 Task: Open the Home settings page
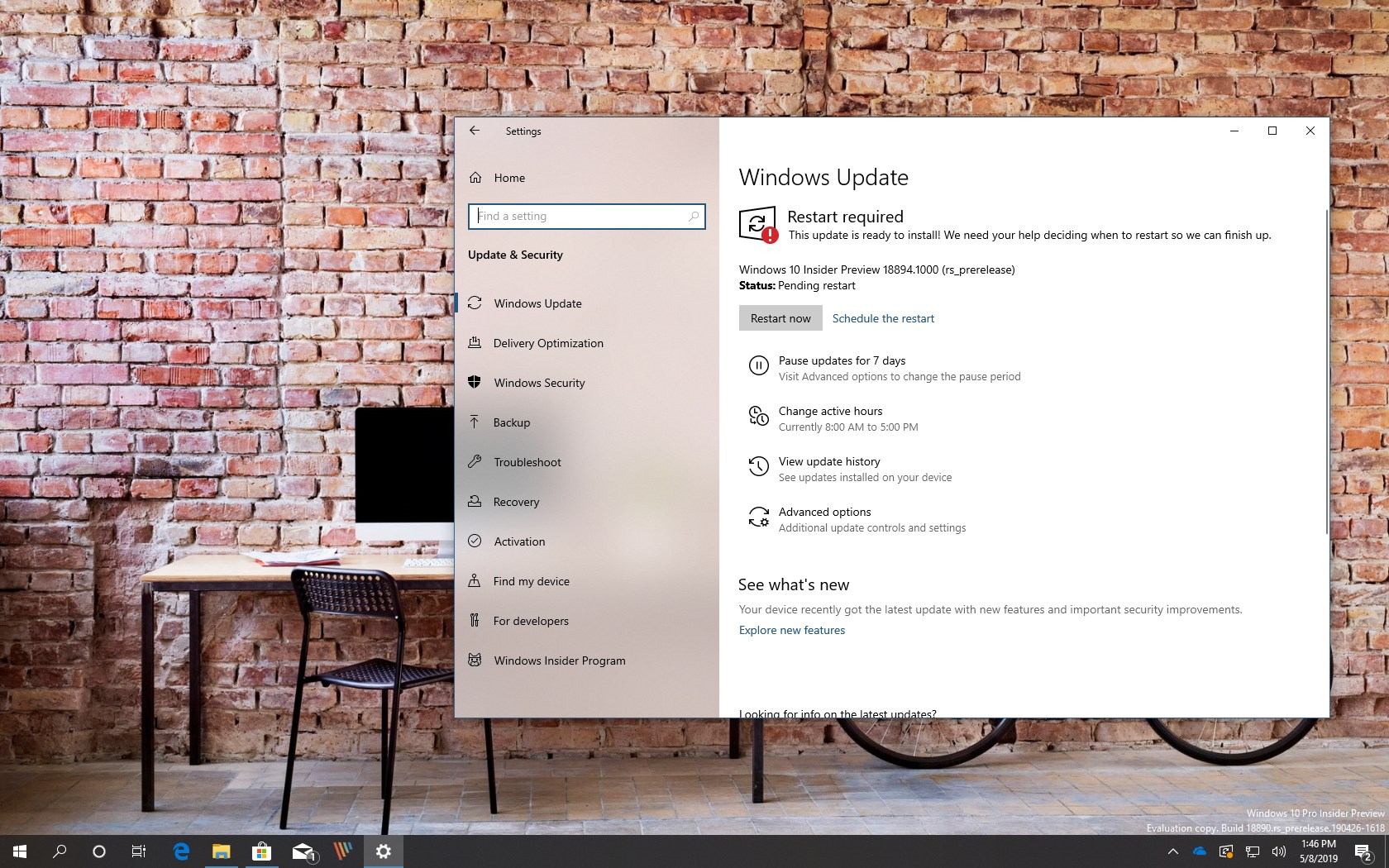tap(509, 178)
